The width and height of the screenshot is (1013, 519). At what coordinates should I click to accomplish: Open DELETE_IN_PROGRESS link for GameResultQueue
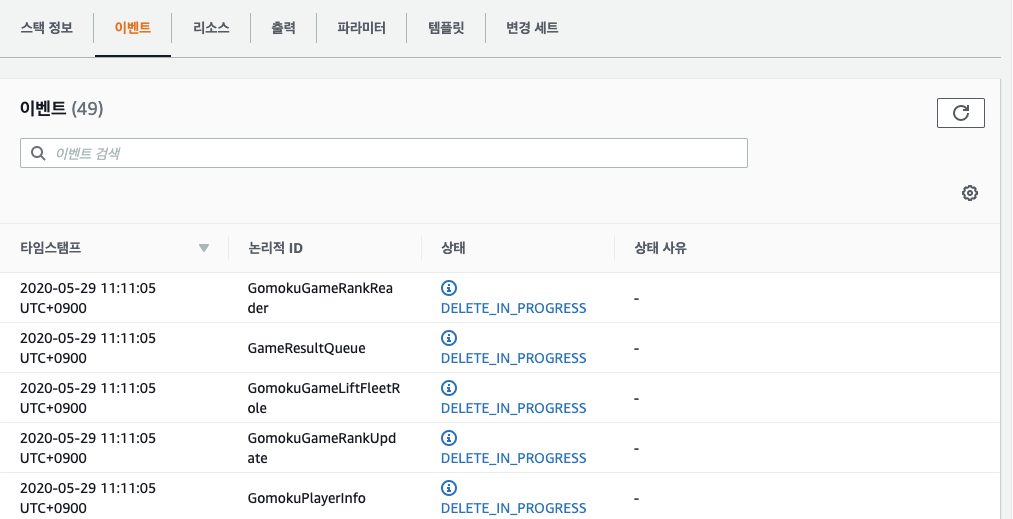514,358
